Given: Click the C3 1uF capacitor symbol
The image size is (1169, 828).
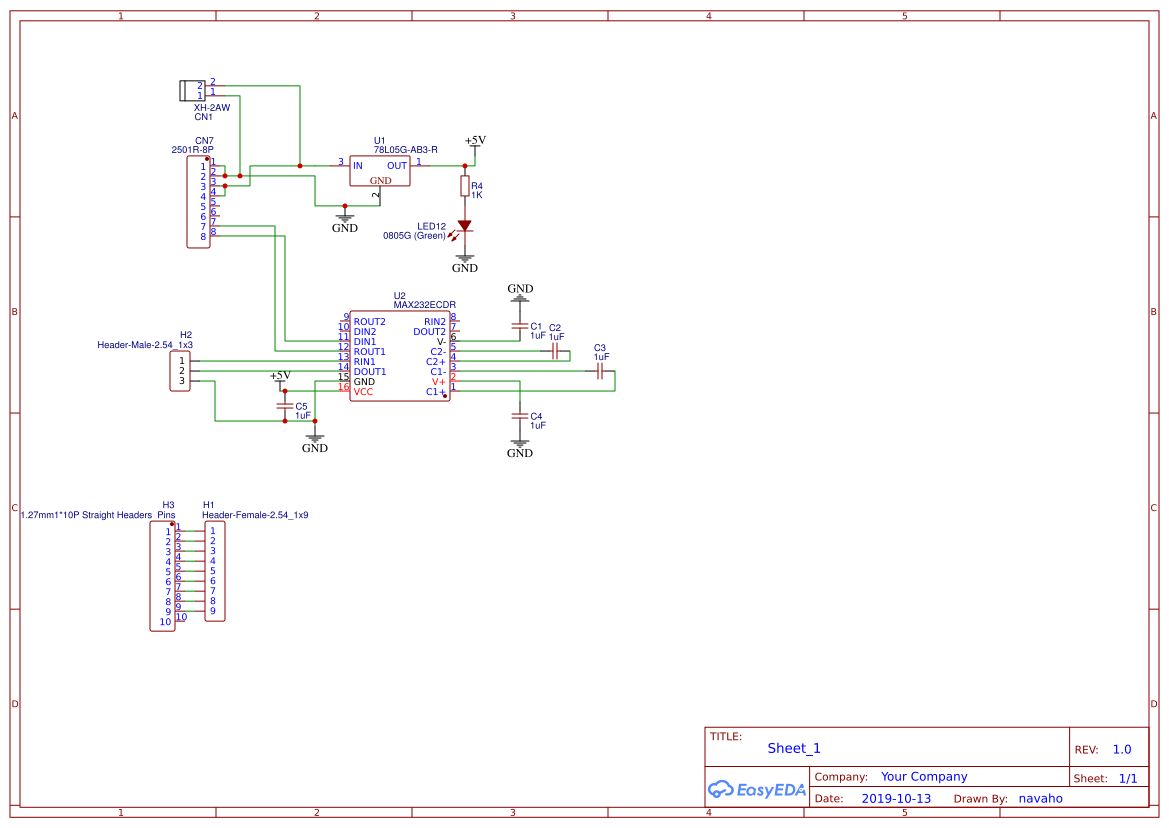Looking at the screenshot, I should (x=599, y=371).
